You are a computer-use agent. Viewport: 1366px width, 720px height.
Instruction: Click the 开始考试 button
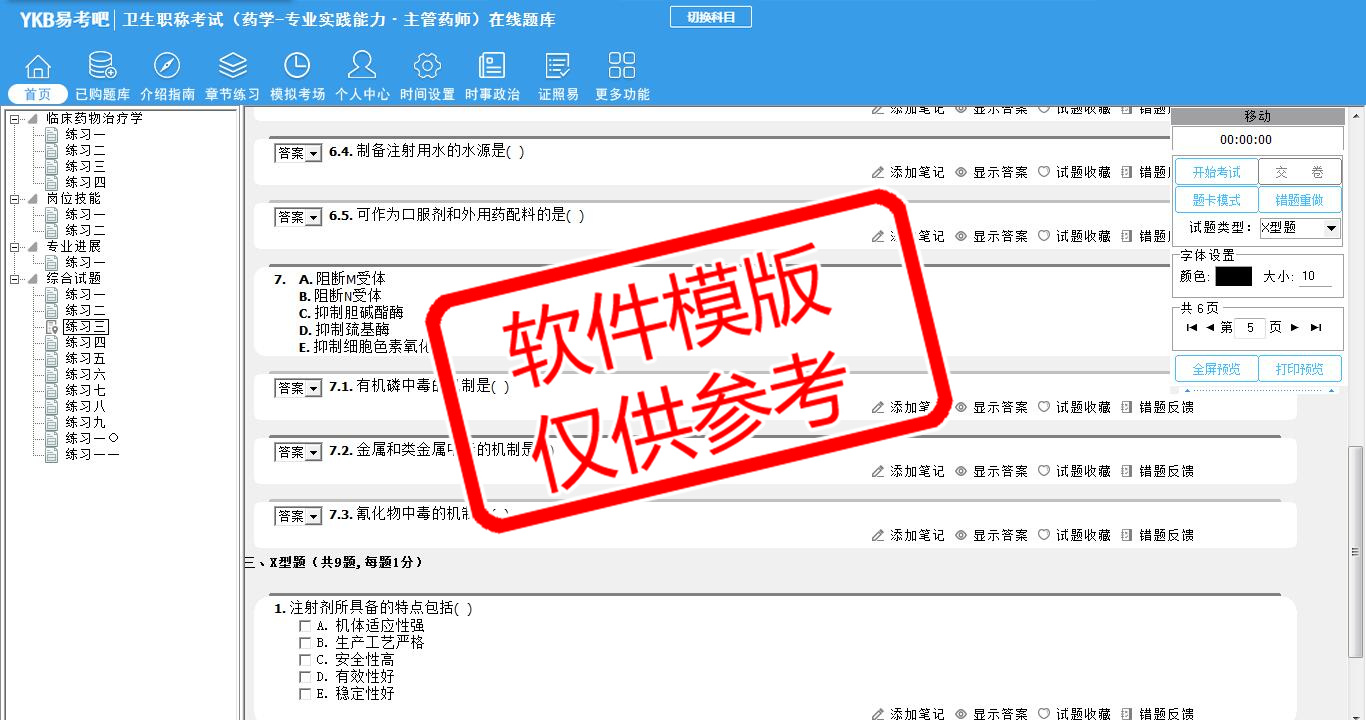[1215, 172]
